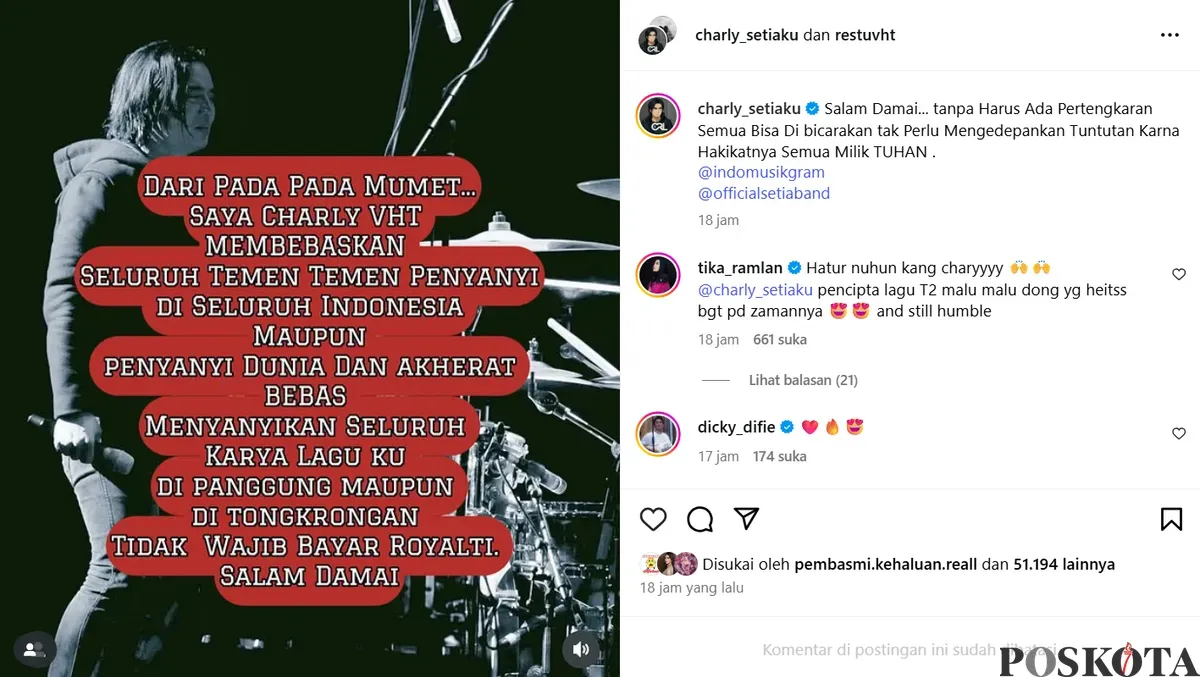
Task: Click charly_setiaku avatar beside caption
Action: (x=659, y=116)
